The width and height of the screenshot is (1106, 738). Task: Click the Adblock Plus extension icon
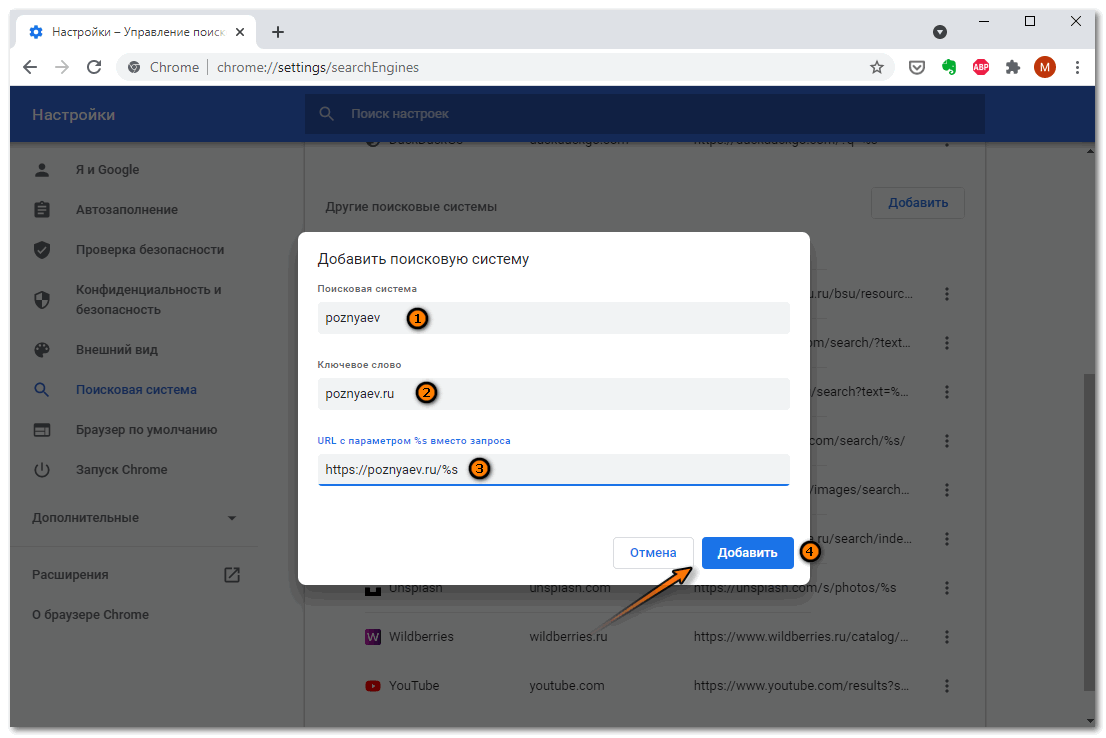[x=981, y=68]
